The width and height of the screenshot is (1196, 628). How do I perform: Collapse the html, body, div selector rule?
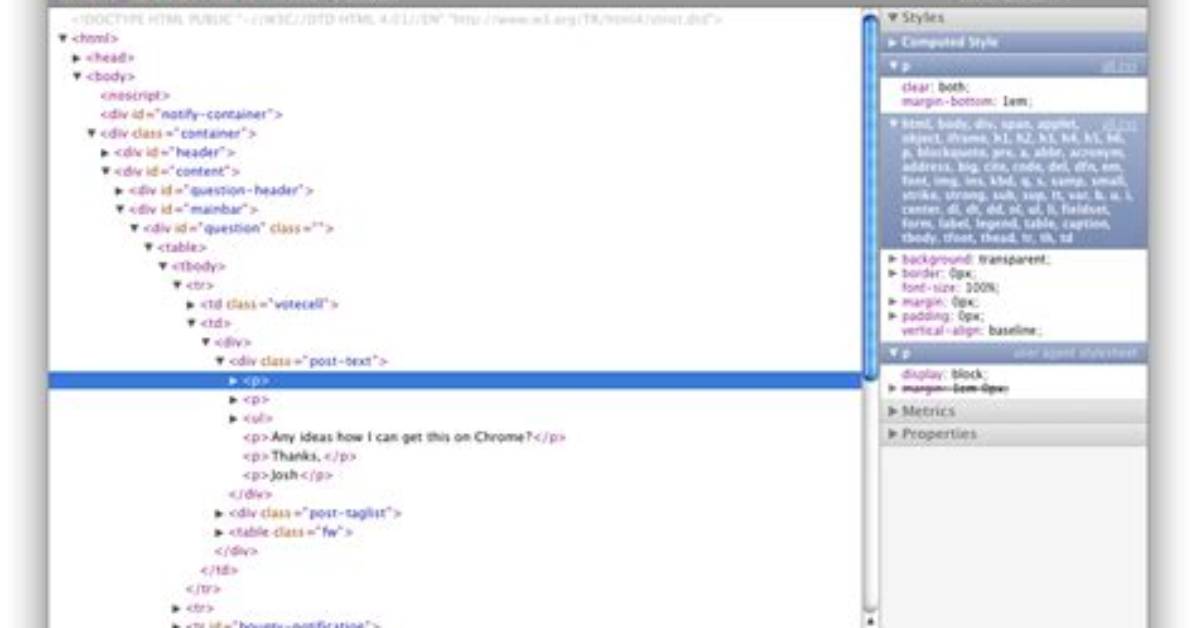892,124
